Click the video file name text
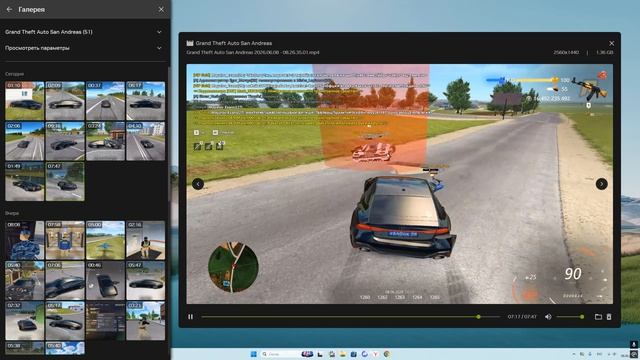This screenshot has width=640, height=360. [253, 53]
